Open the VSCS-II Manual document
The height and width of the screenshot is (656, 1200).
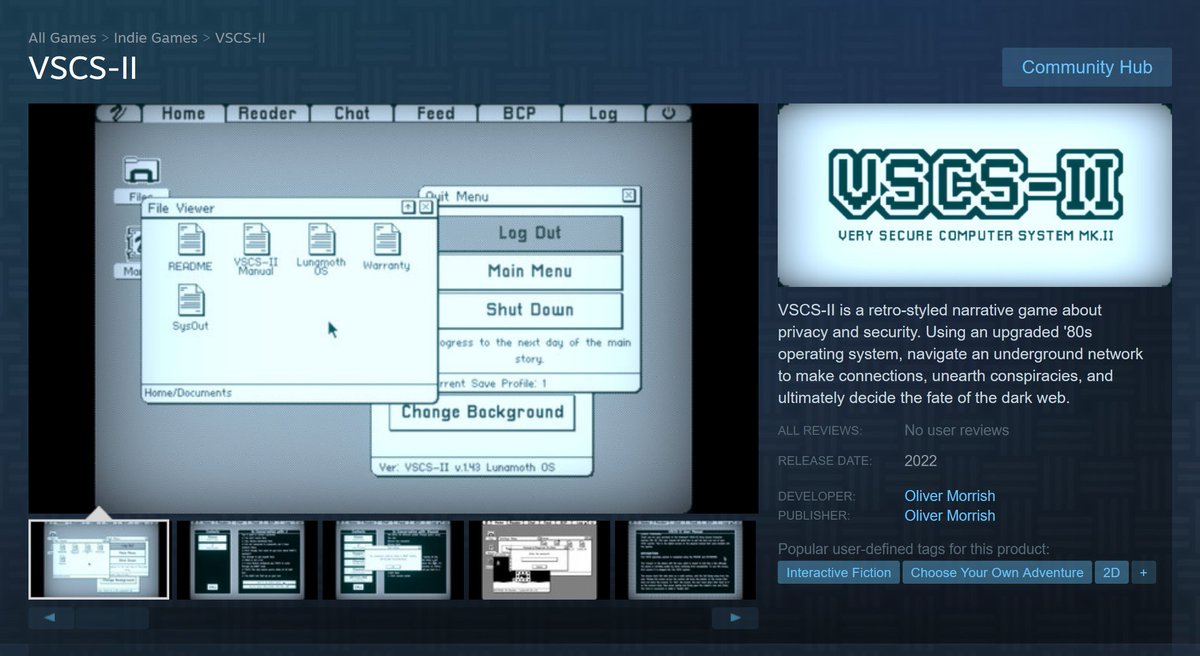[256, 243]
